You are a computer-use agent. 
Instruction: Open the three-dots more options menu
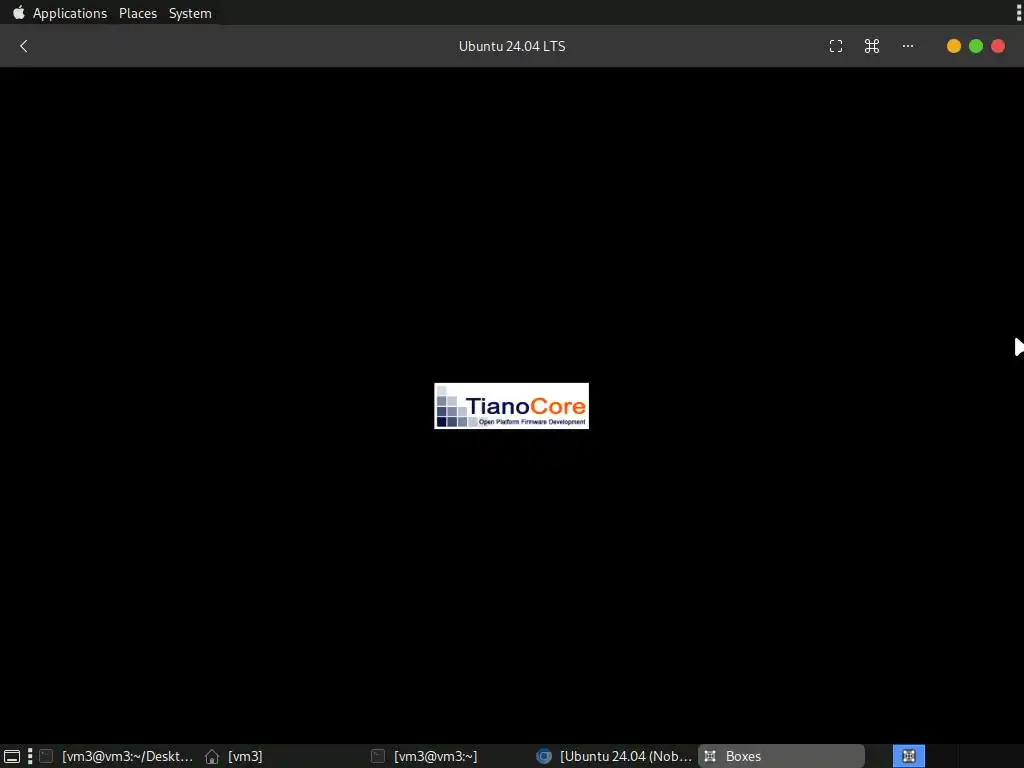pyautogui.click(x=908, y=46)
